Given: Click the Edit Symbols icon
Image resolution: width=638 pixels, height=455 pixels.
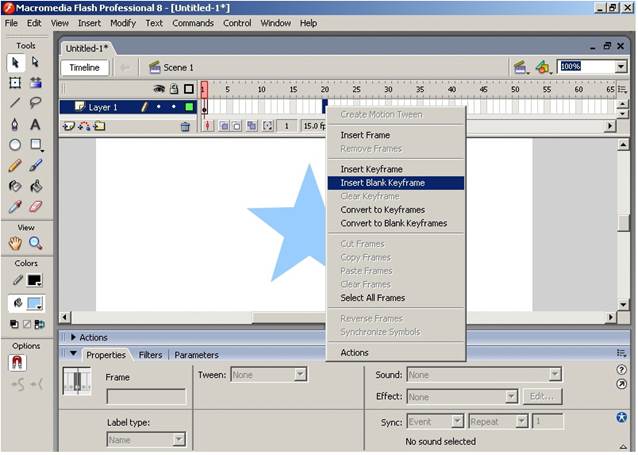Looking at the screenshot, I should tap(543, 67).
